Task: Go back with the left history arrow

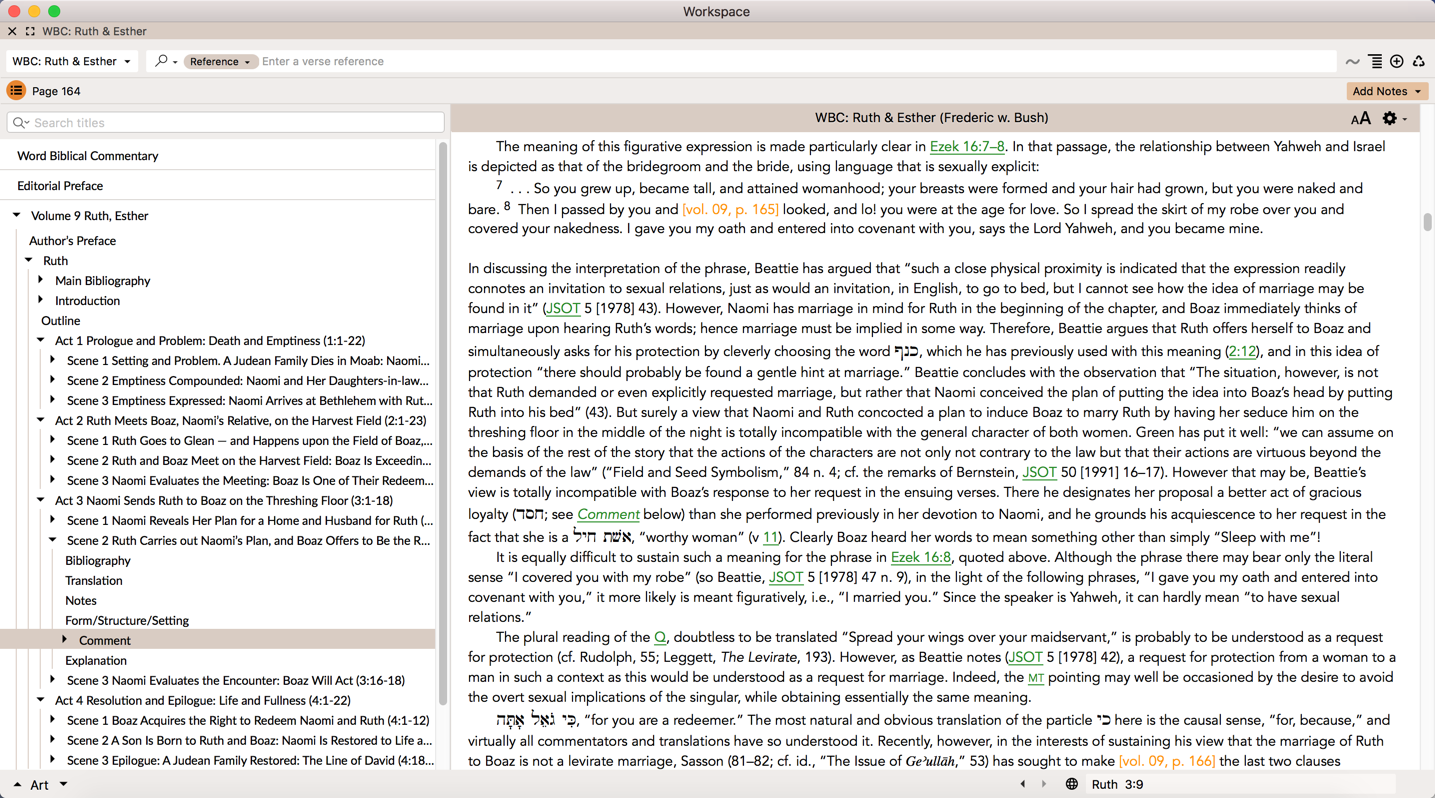Action: coord(1022,784)
